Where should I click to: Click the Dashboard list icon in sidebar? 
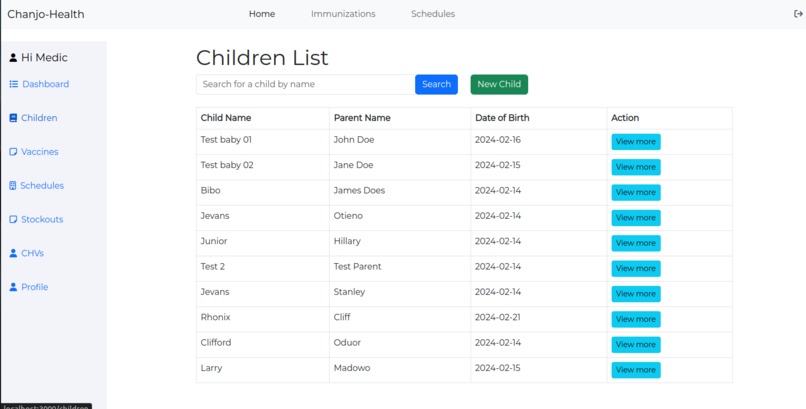coord(14,84)
